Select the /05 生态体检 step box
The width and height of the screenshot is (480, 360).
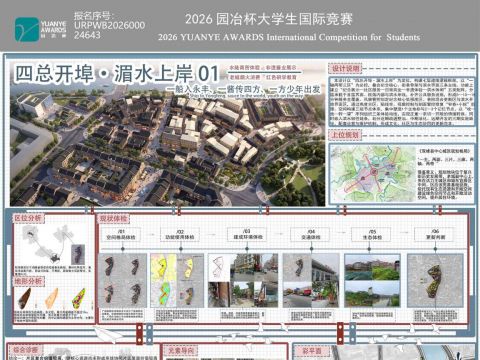pos(372,234)
